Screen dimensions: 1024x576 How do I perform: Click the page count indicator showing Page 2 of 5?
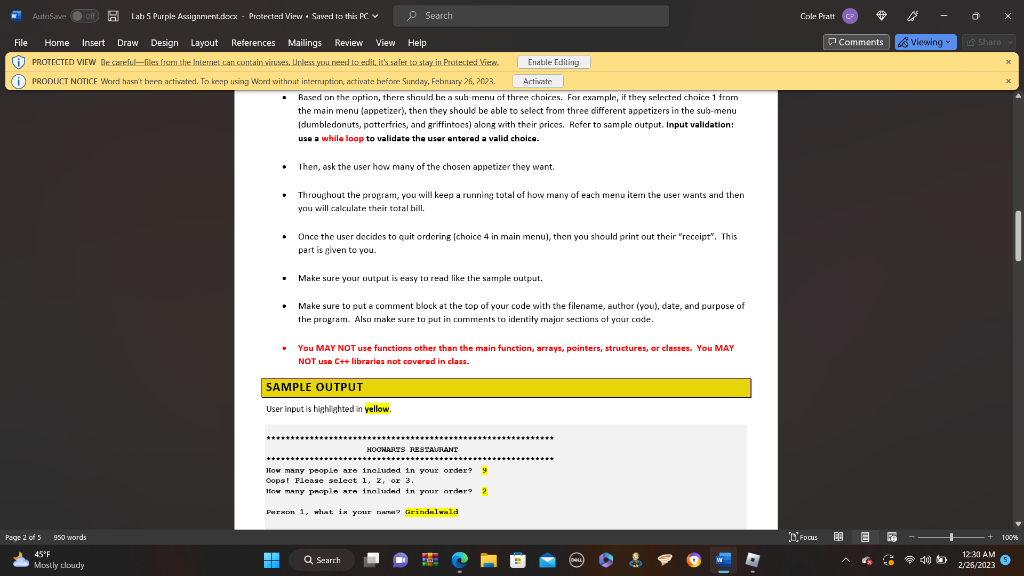pyautogui.click(x=25, y=537)
